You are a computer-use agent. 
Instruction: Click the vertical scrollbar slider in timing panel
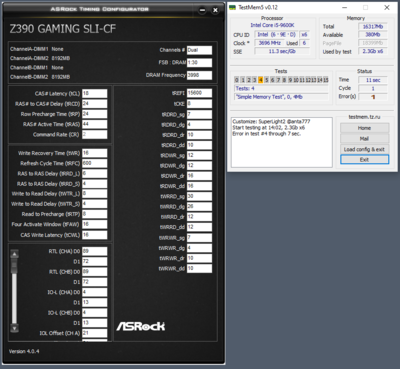coord(14,265)
